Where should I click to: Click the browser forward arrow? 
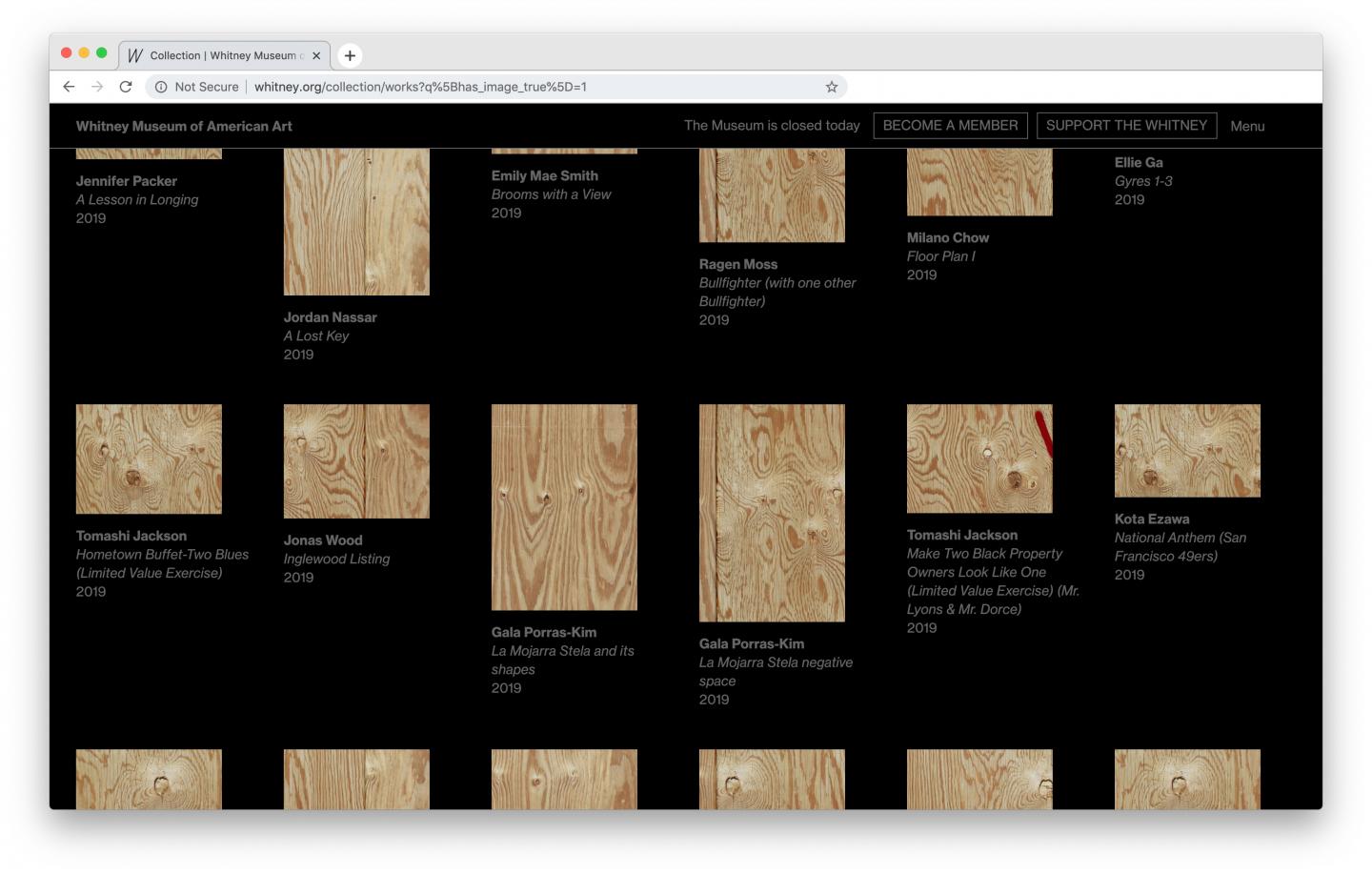coord(97,87)
